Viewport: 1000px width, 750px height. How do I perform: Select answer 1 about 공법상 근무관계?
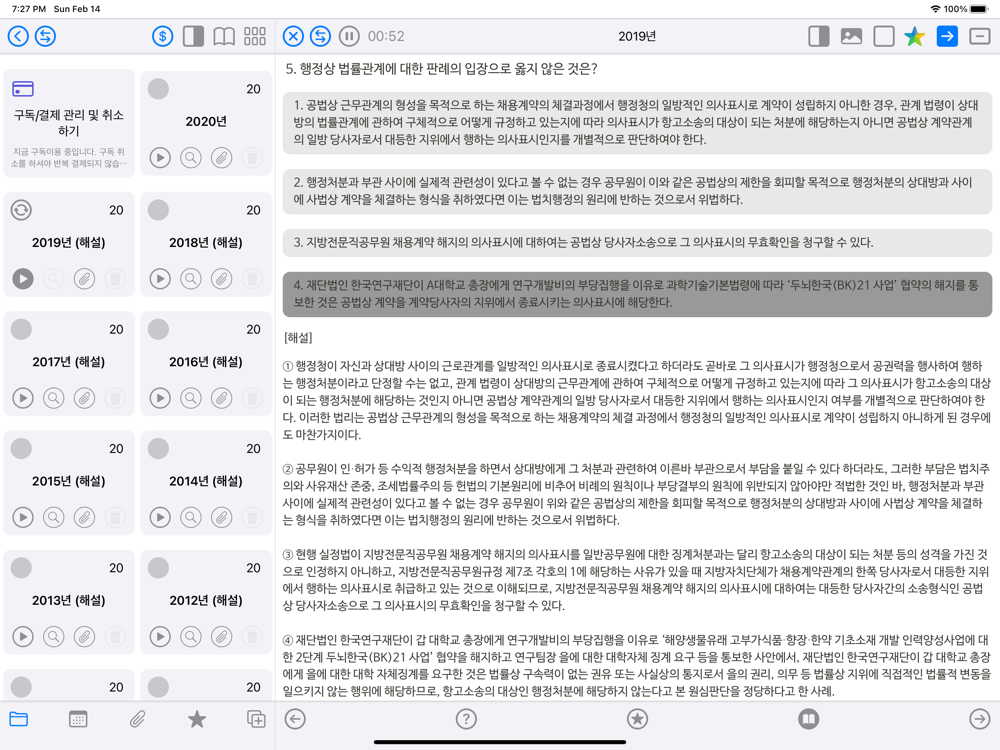(x=637, y=122)
